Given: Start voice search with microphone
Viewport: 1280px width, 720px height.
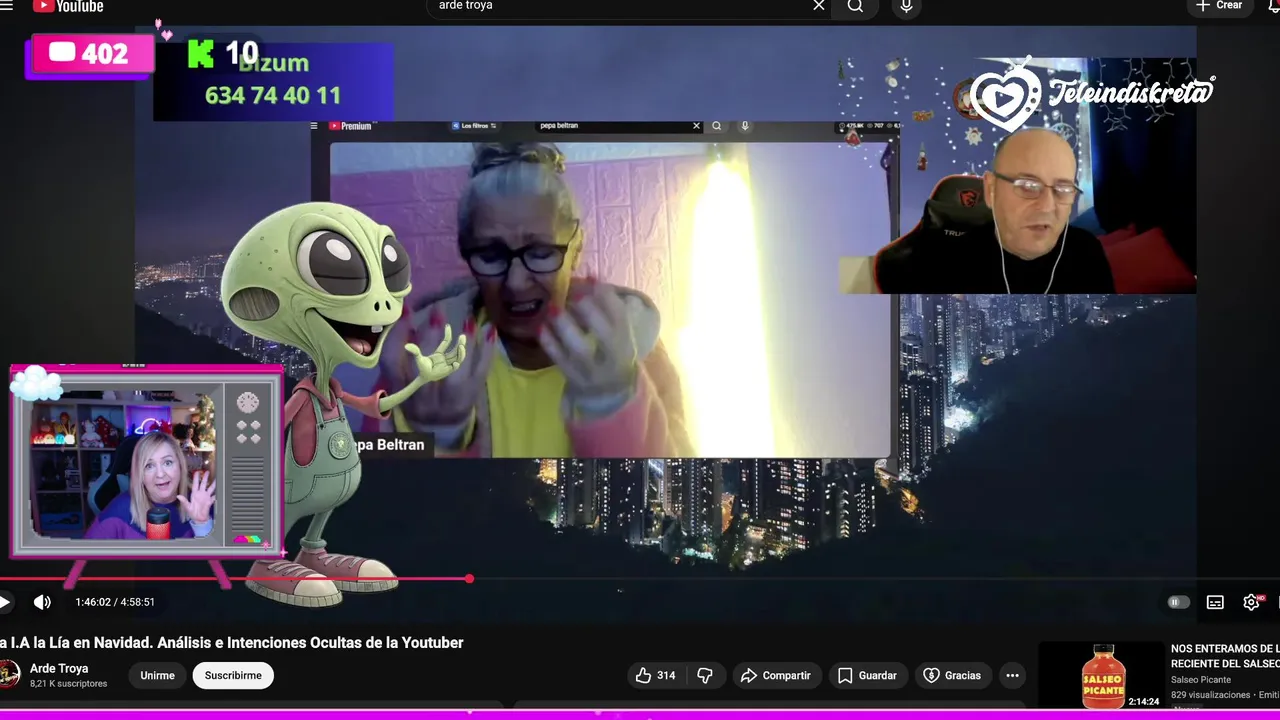Looking at the screenshot, I should (x=906, y=6).
